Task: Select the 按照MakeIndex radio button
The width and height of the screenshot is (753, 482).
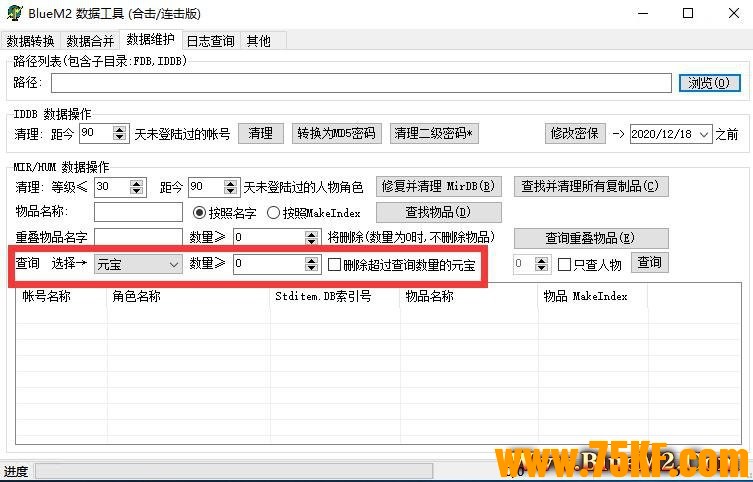Action: click(273, 212)
